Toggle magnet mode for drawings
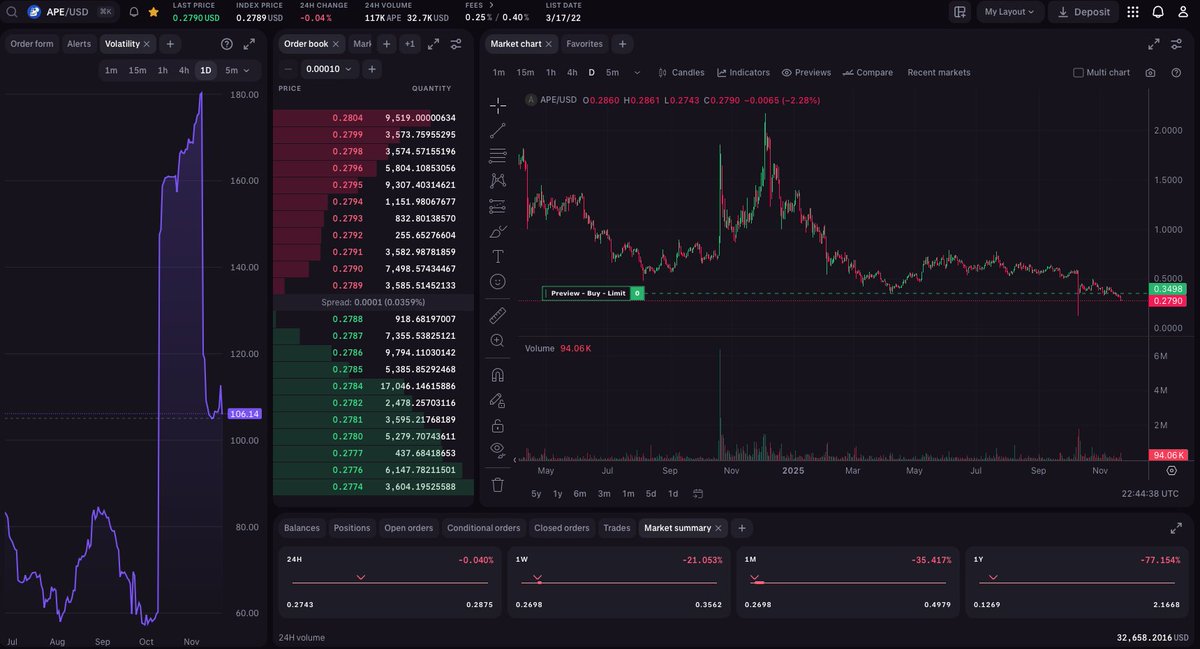 [x=497, y=375]
